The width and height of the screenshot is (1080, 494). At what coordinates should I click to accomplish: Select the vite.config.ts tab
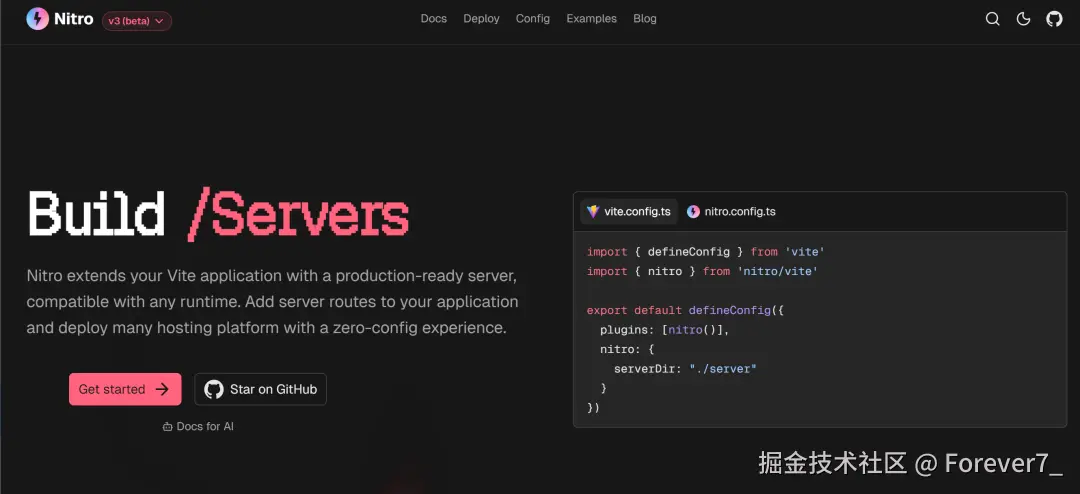pos(629,212)
